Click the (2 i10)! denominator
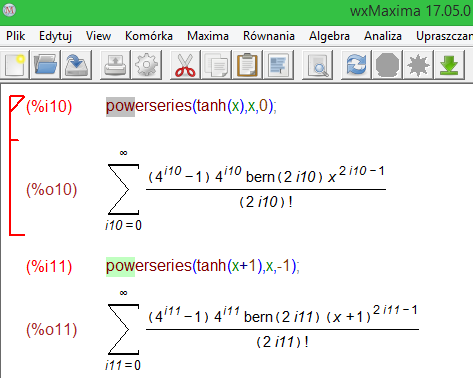 [266, 202]
